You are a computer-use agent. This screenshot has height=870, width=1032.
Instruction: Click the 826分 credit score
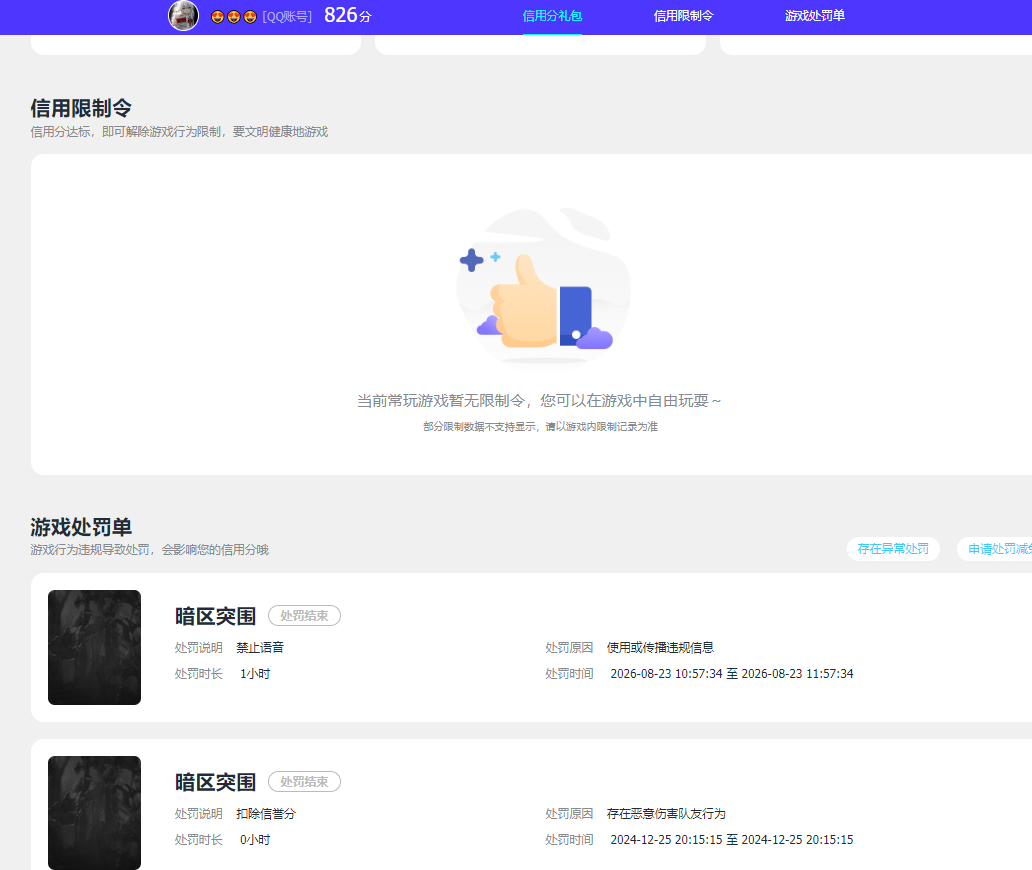[348, 15]
